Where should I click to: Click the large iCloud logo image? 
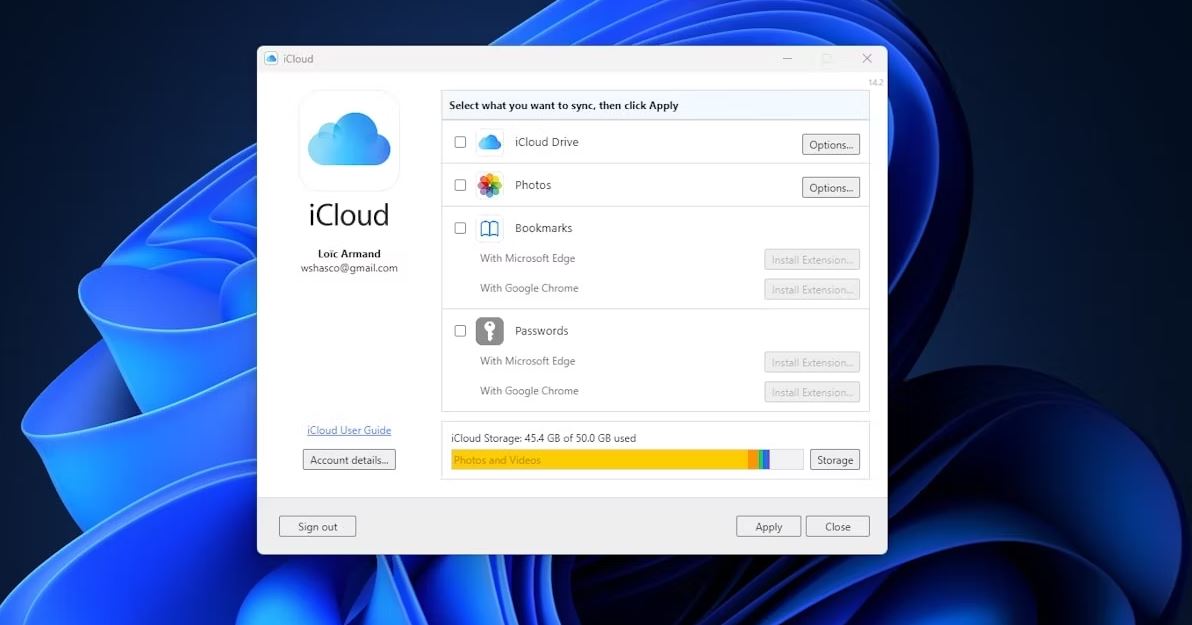(x=349, y=140)
